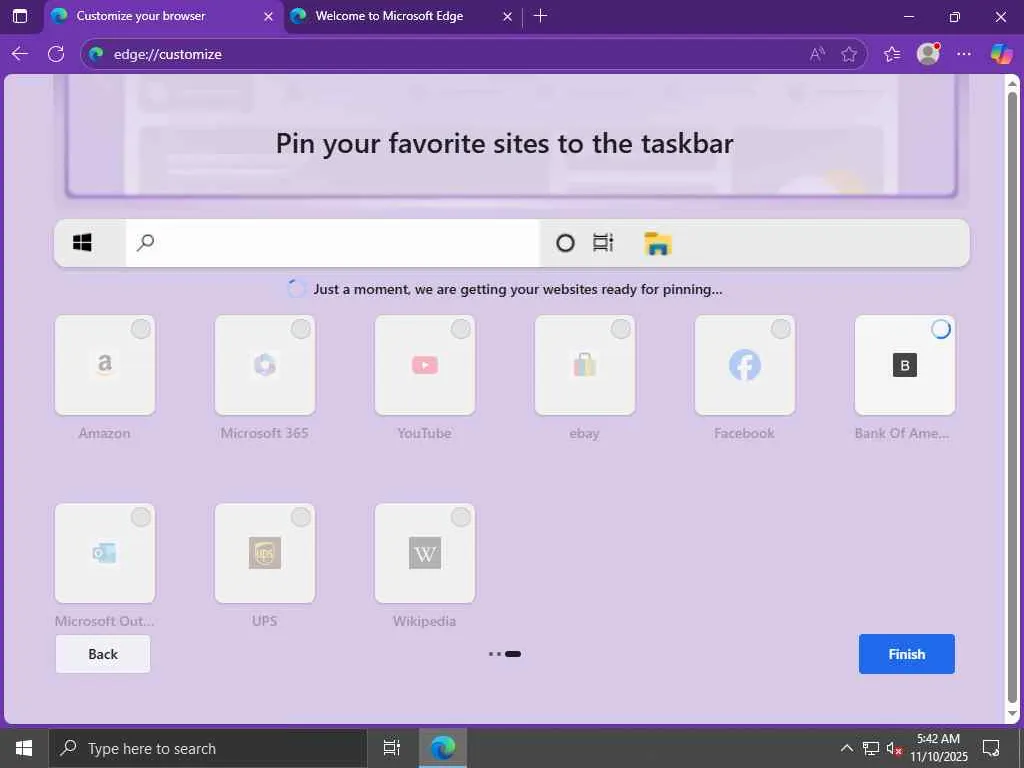Viewport: 1024px width, 768px height.
Task: Check the ebay tile's selection circle
Action: [x=620, y=329]
